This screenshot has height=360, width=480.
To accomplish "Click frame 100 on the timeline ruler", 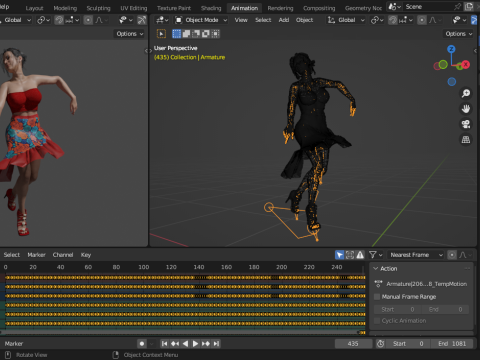I will point(144,267).
